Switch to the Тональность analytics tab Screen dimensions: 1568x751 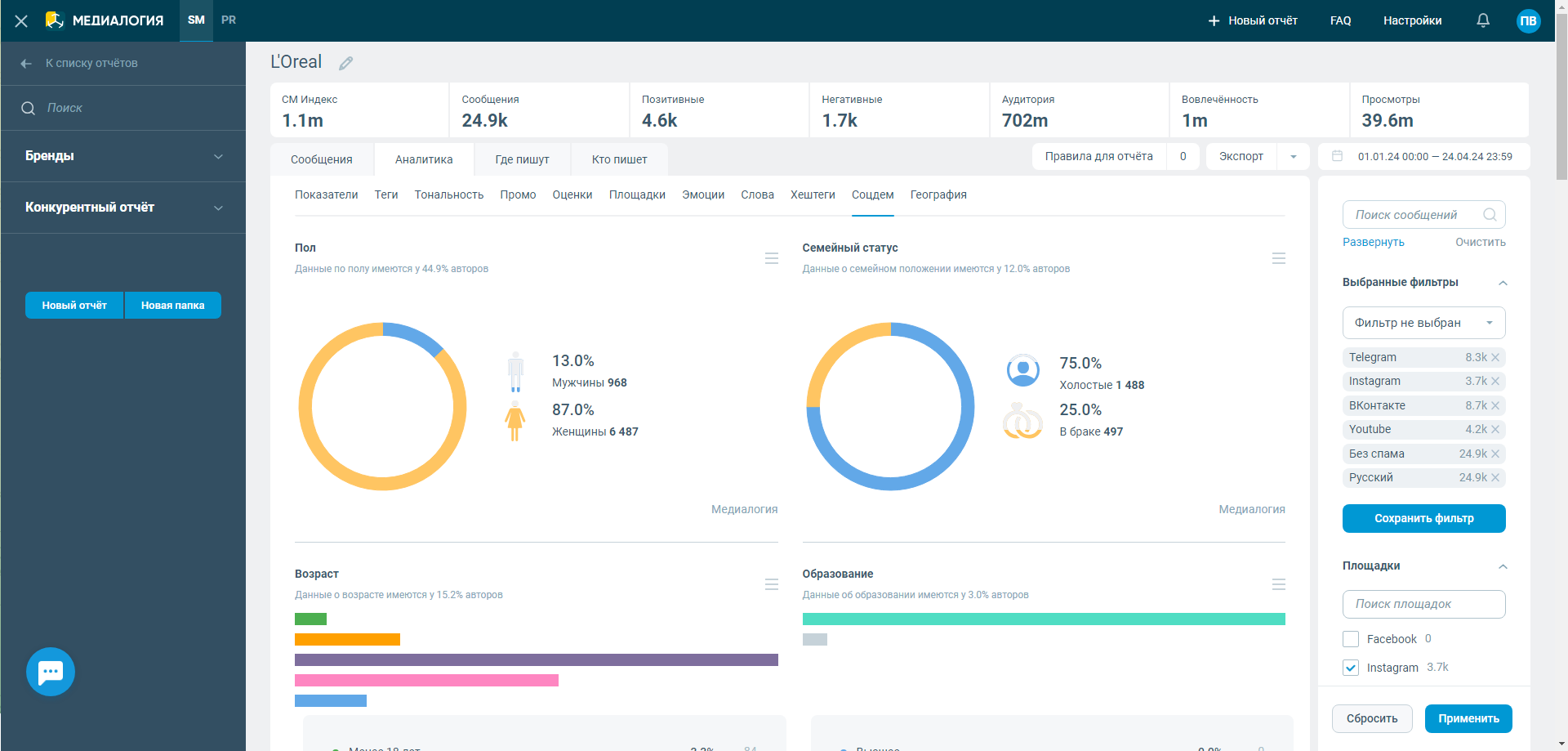448,194
